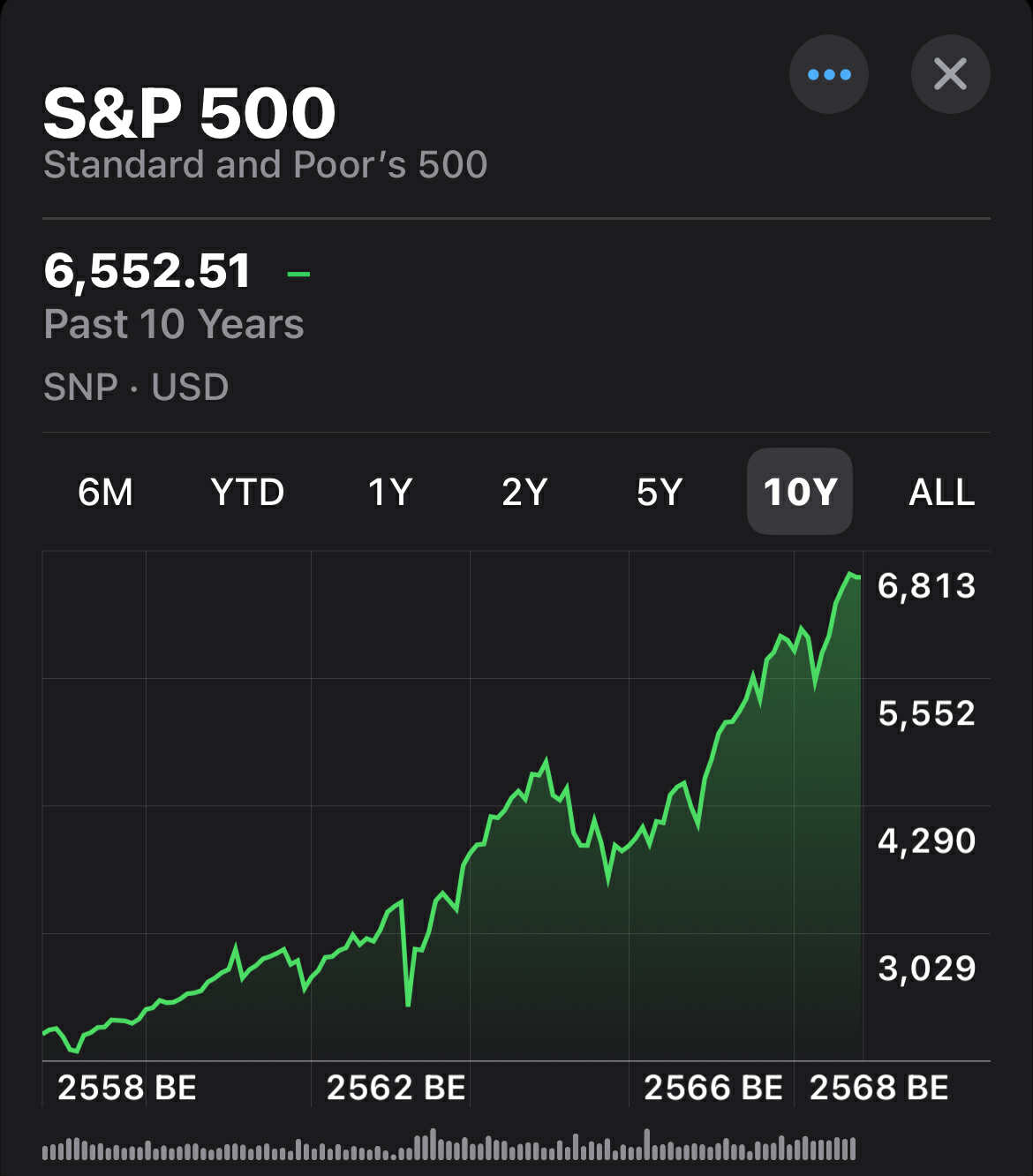Show the 1Y chart range
This screenshot has width=1033, height=1176.
[389, 492]
